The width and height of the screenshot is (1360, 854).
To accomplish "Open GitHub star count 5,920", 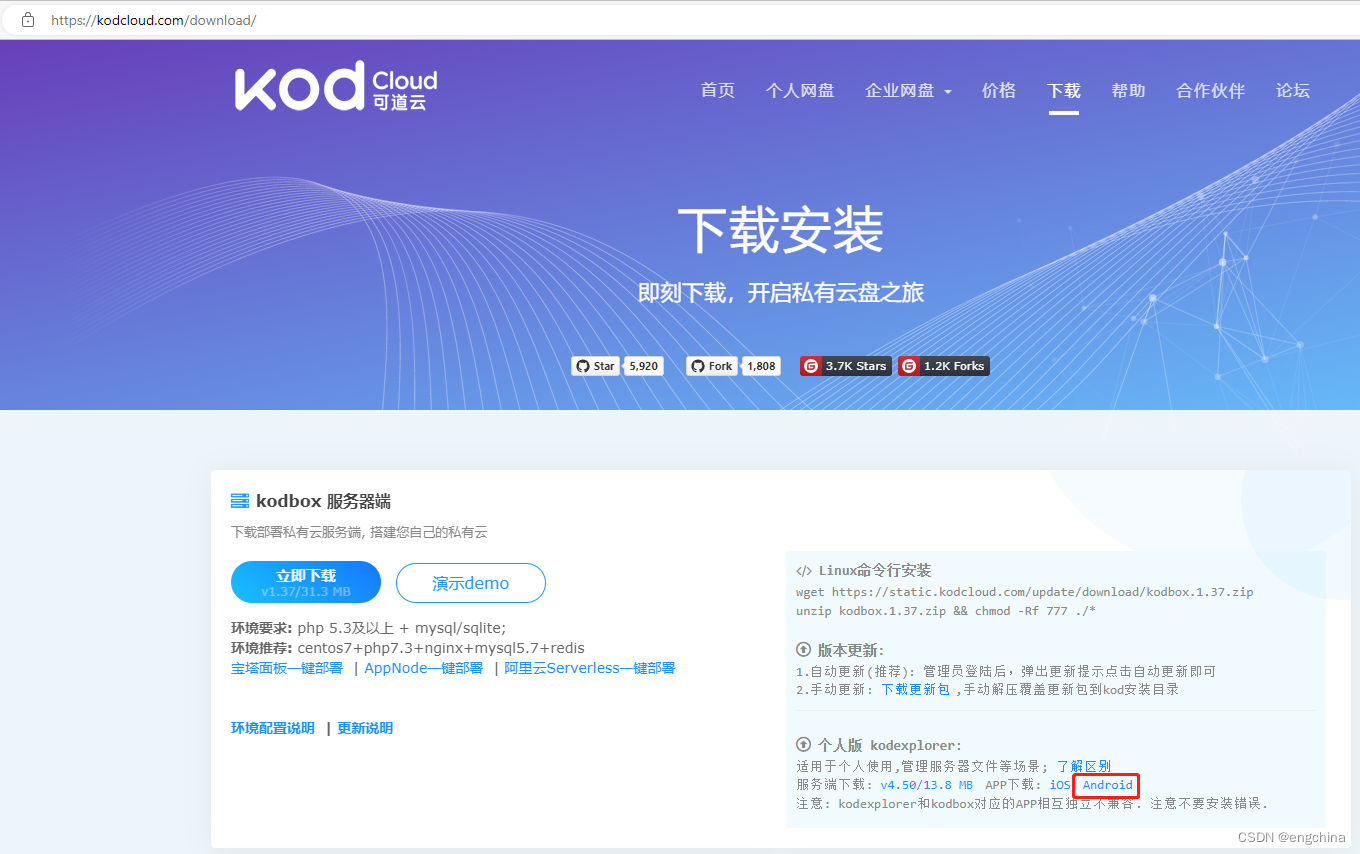I will [644, 366].
